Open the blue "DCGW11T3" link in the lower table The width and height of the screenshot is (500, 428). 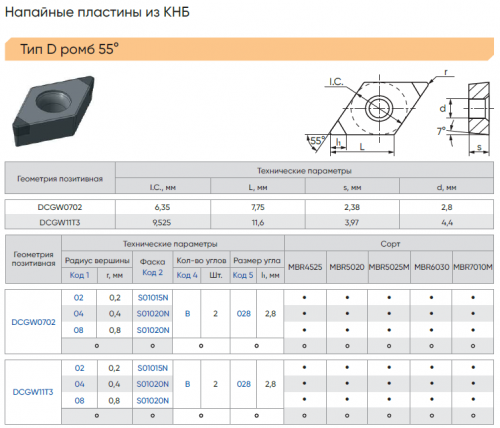pos(33,392)
